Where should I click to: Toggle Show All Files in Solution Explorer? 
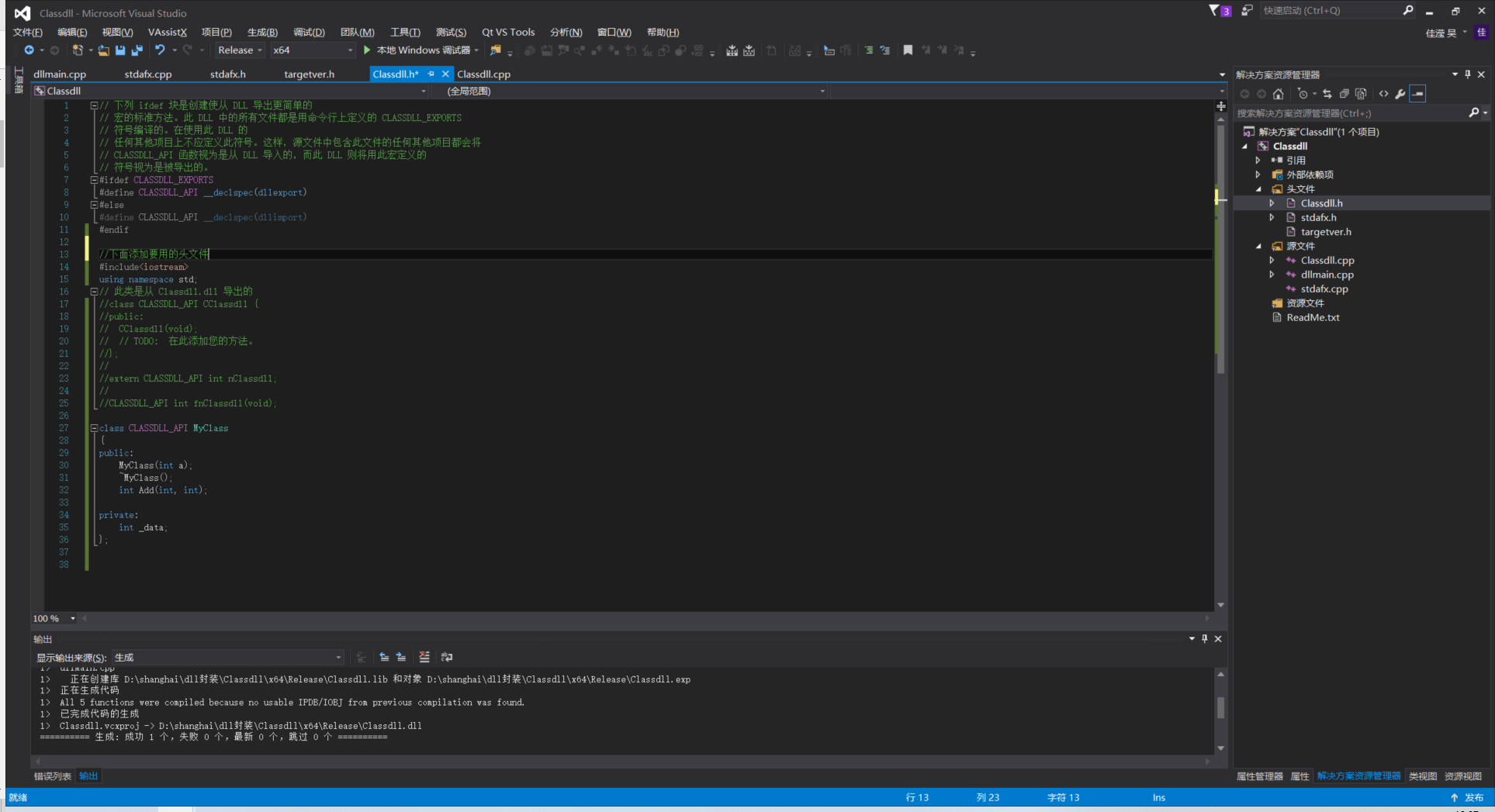[x=1361, y=94]
